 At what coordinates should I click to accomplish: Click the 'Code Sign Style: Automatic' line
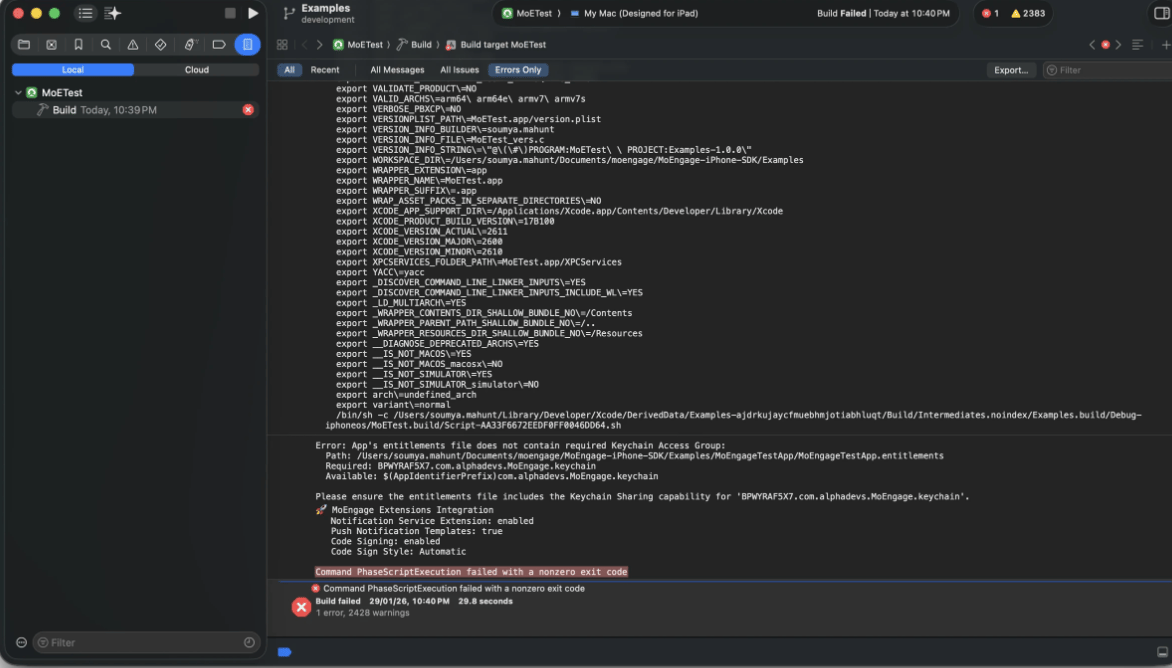pyautogui.click(x=398, y=551)
